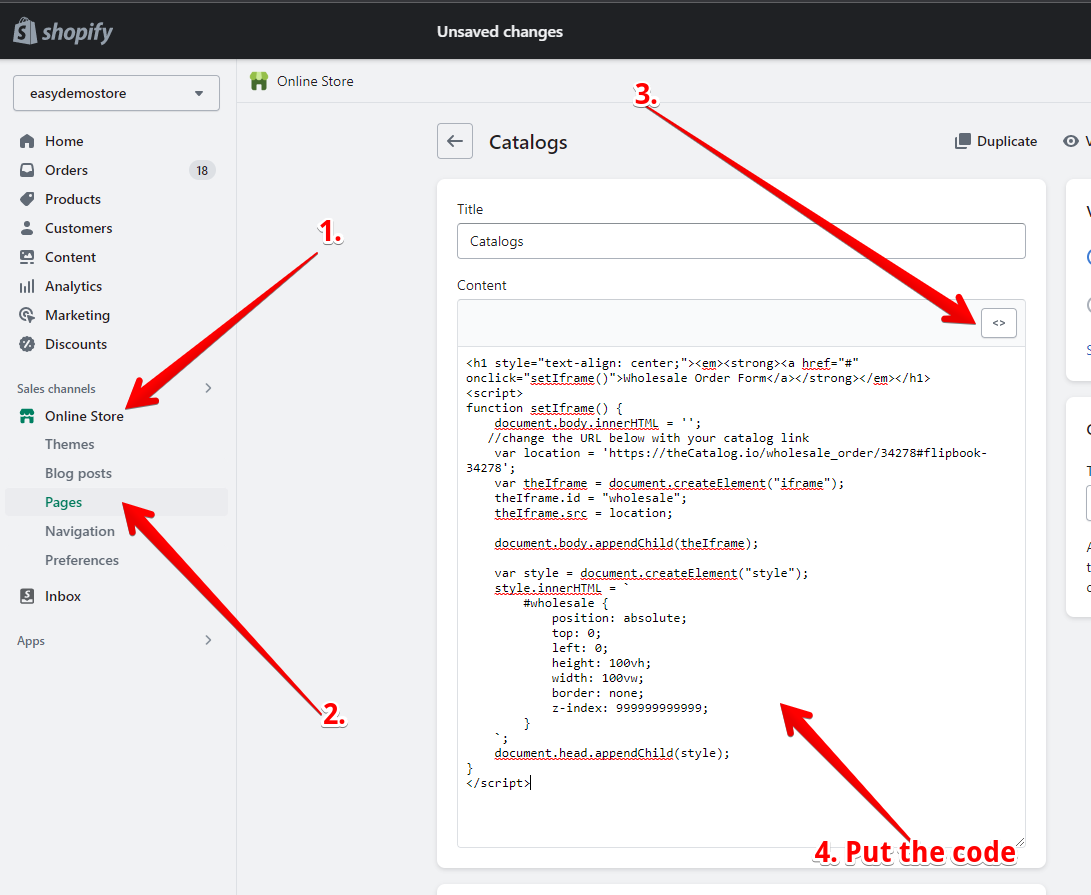Click the Home icon in sidebar
The image size is (1091, 895).
coord(27,141)
